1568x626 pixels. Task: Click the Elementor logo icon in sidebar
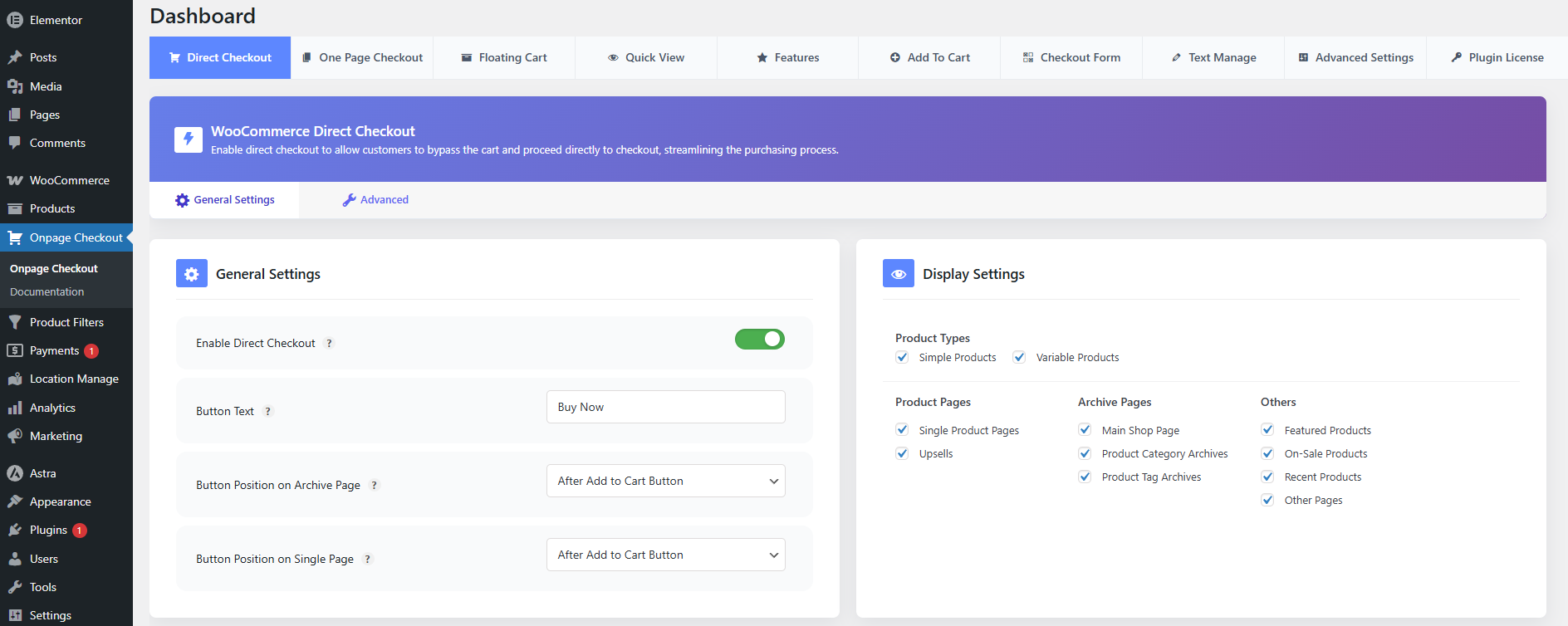[15, 20]
